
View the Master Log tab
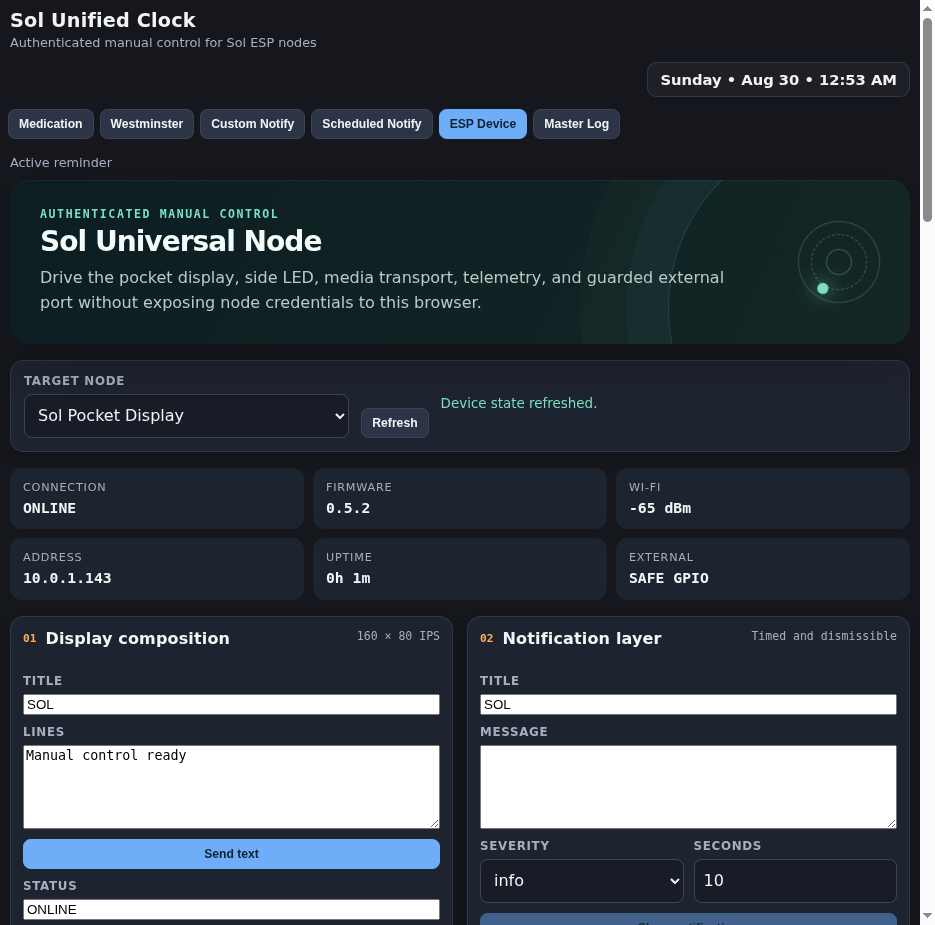pos(576,124)
